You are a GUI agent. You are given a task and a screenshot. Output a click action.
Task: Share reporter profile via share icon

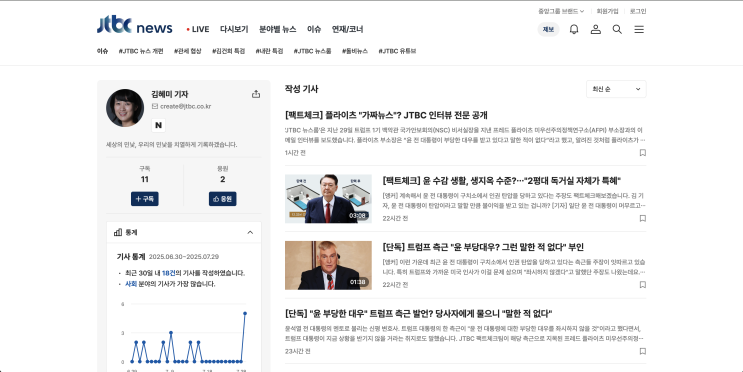point(256,94)
